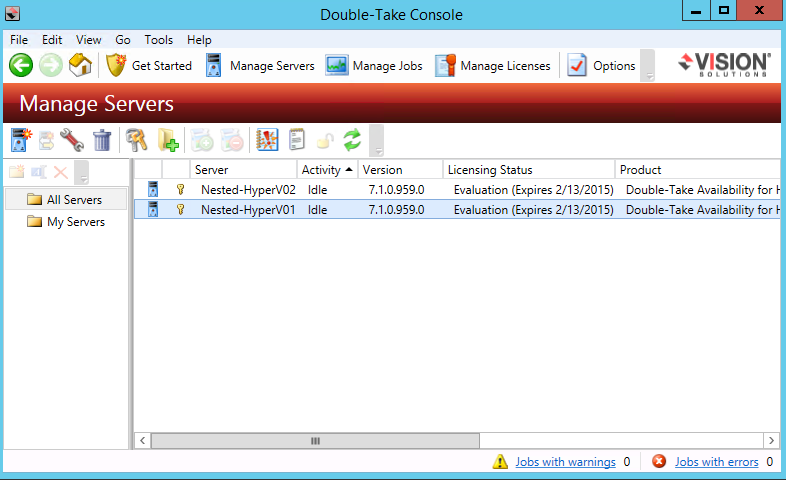This screenshot has width=786, height=480.
Task: Click the View Server Details icon
Action: coord(47,140)
